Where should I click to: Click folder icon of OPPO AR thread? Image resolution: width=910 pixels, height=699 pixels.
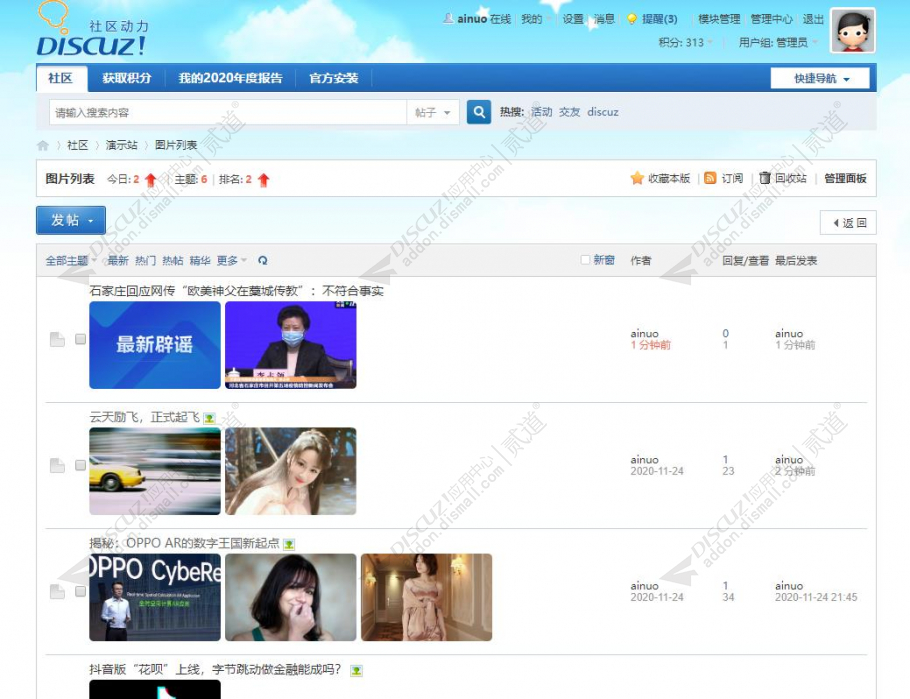point(57,592)
